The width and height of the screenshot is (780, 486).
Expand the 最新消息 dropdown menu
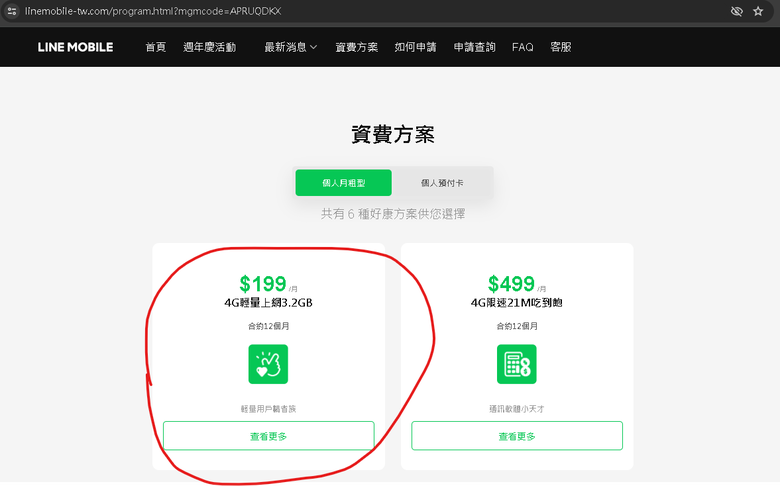pos(291,47)
